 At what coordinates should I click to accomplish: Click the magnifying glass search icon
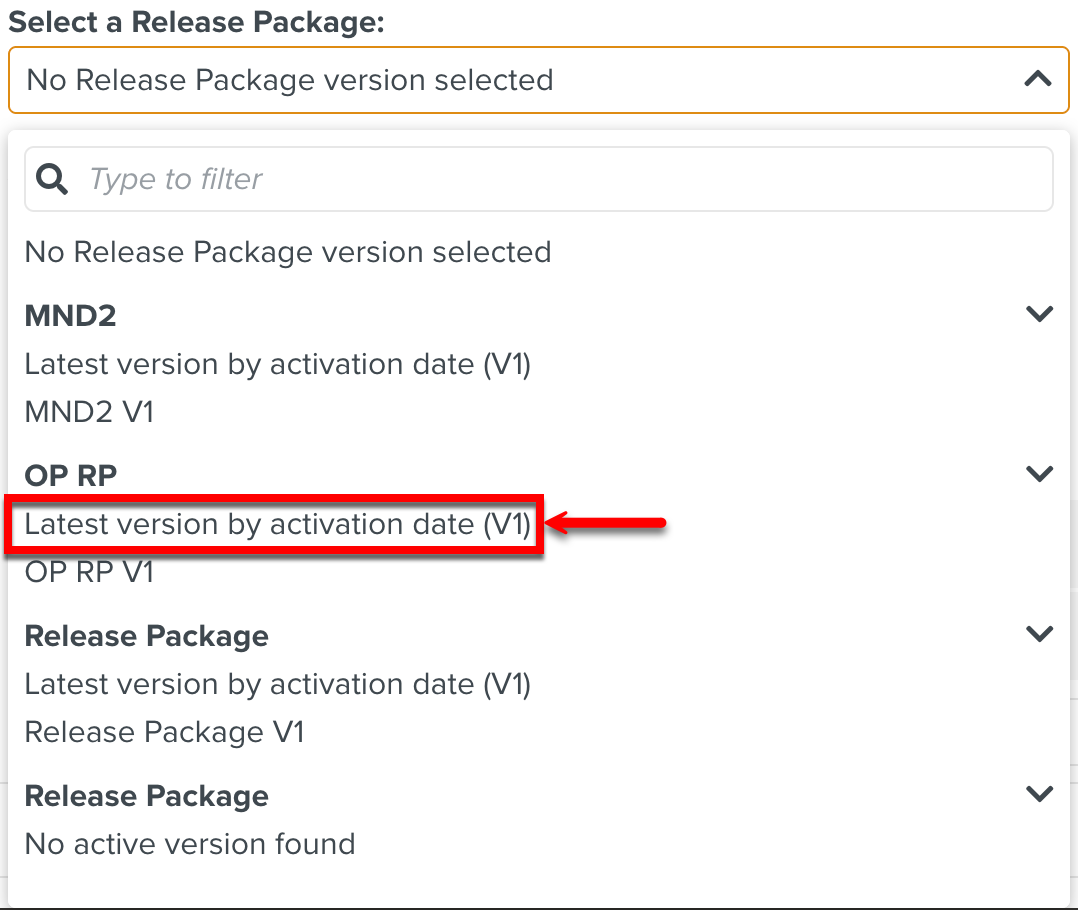coord(50,178)
